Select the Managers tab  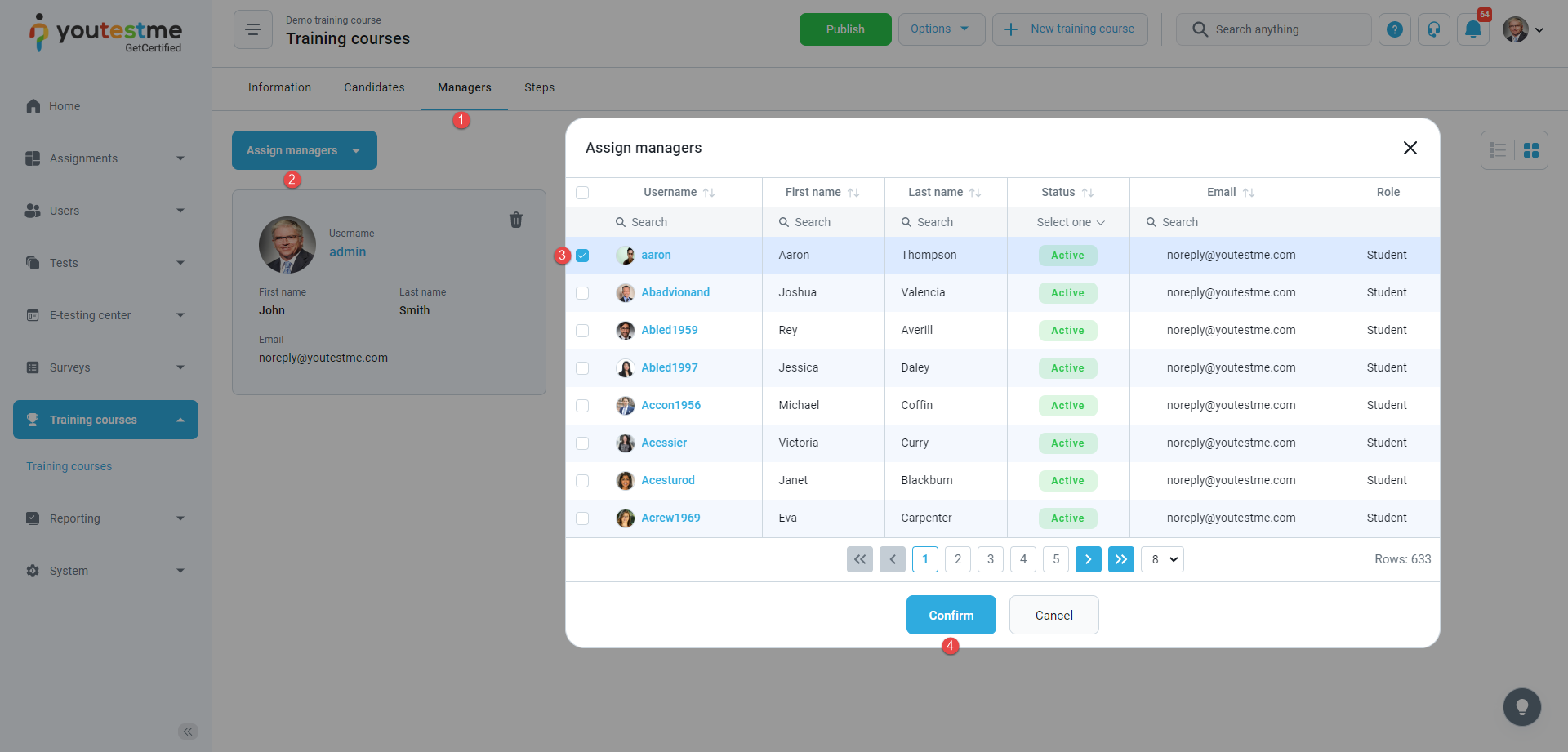pyautogui.click(x=465, y=87)
